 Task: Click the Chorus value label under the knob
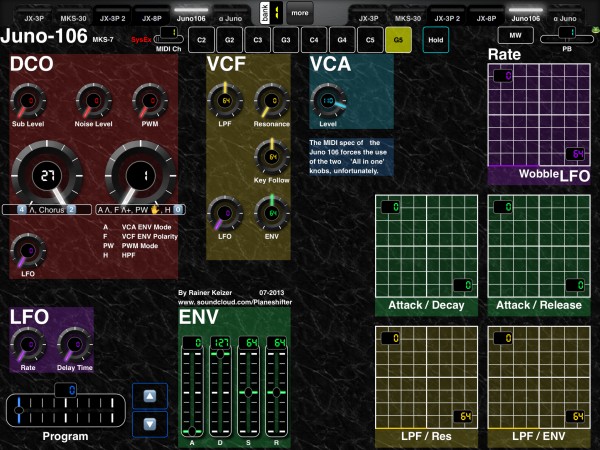click(x=47, y=210)
